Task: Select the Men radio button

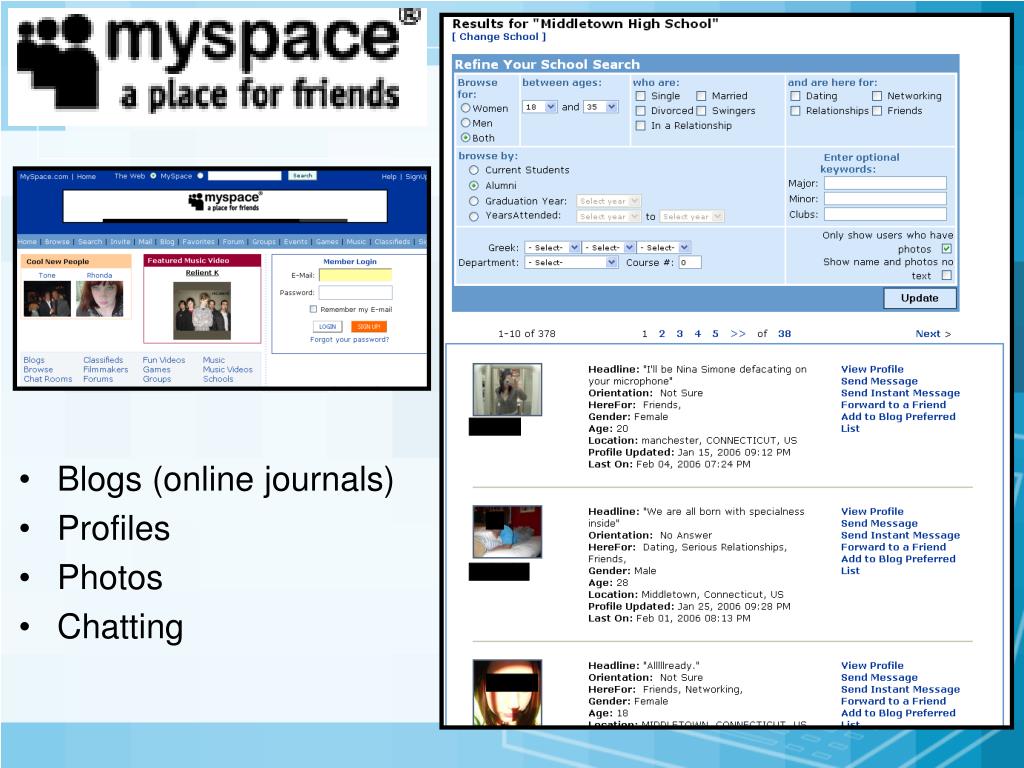Action: [466, 123]
